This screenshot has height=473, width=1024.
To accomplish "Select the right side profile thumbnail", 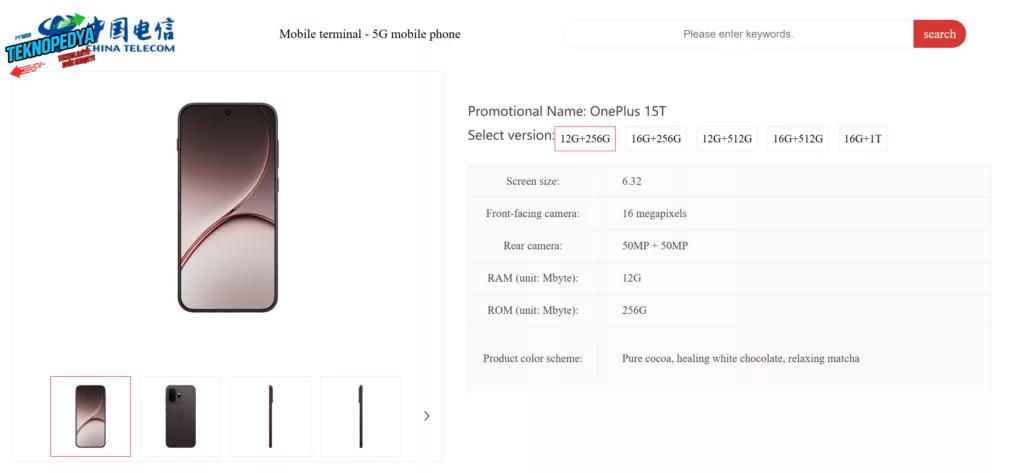I will point(360,416).
